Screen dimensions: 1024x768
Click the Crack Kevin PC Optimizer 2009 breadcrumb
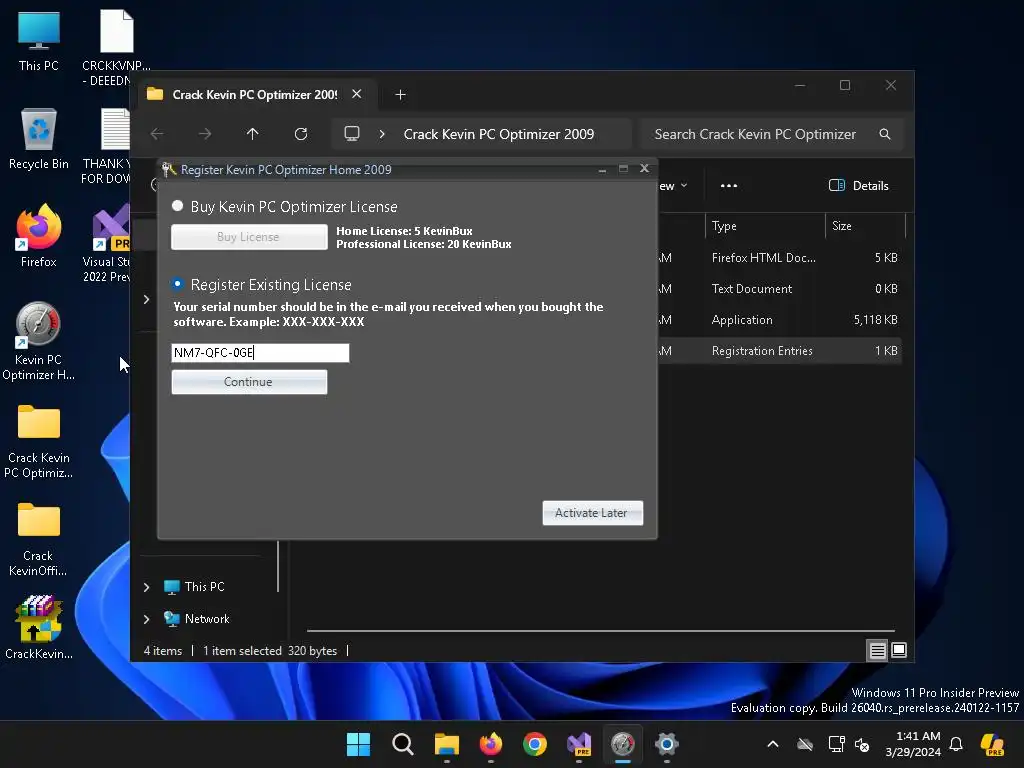499,134
